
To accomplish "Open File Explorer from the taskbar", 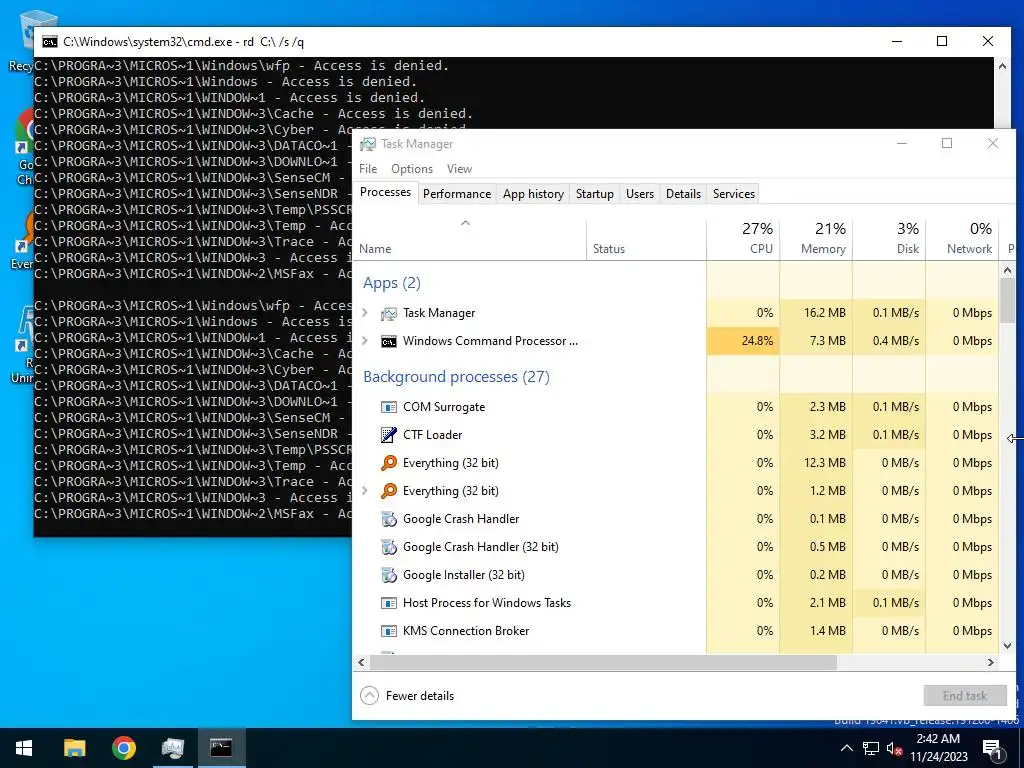I will click(74, 748).
